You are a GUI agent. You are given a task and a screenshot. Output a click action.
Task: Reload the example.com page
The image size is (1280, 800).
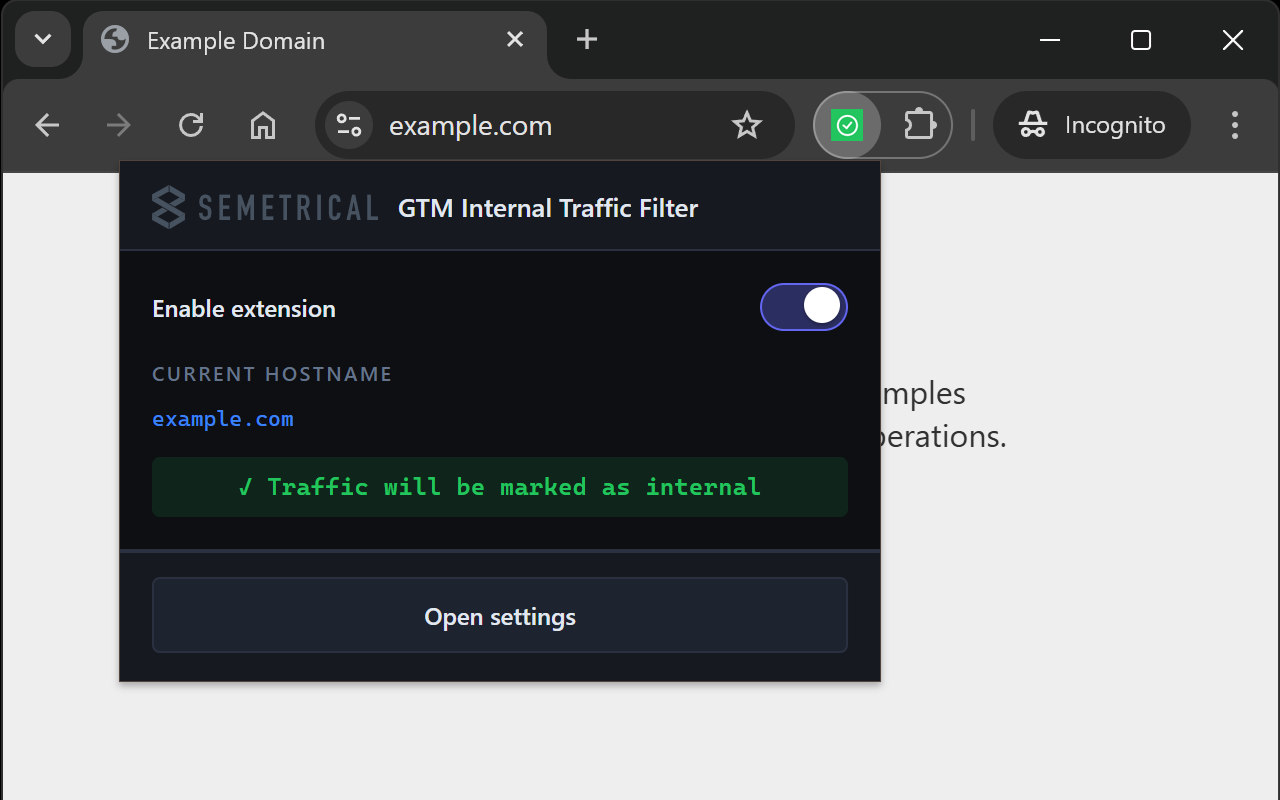point(191,125)
